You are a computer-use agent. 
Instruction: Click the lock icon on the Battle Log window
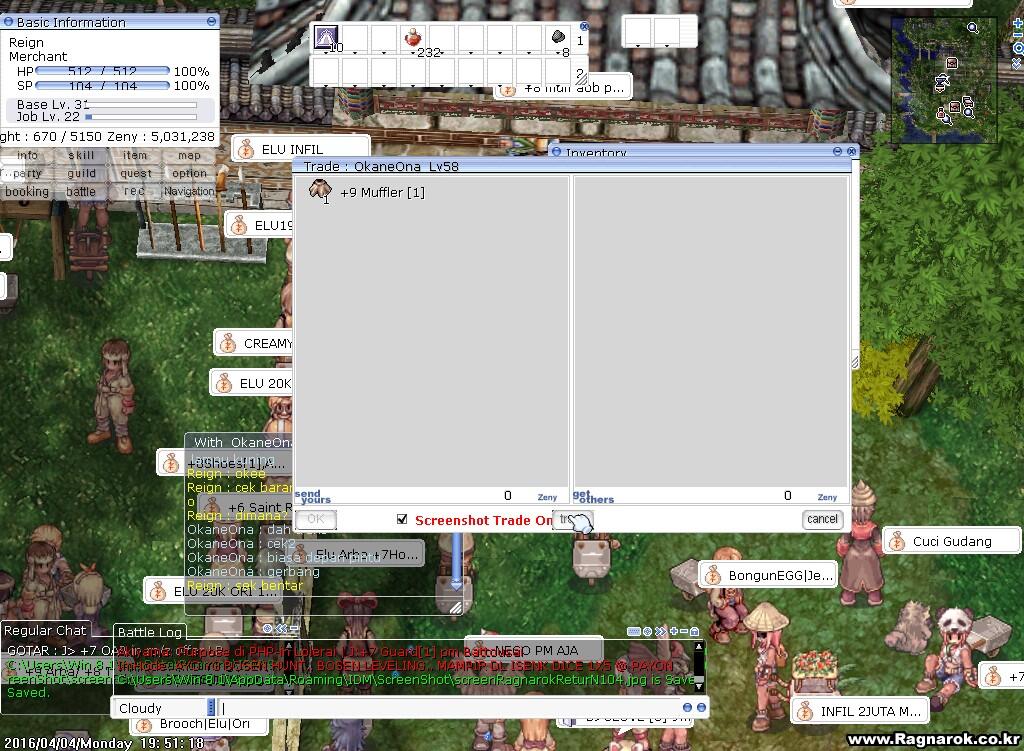pyautogui.click(x=694, y=631)
